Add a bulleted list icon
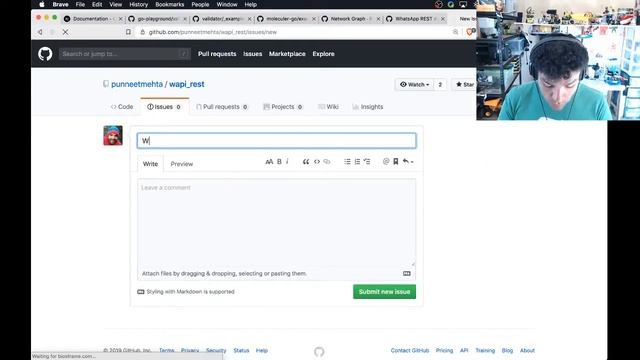The height and width of the screenshot is (360, 640). [347, 162]
